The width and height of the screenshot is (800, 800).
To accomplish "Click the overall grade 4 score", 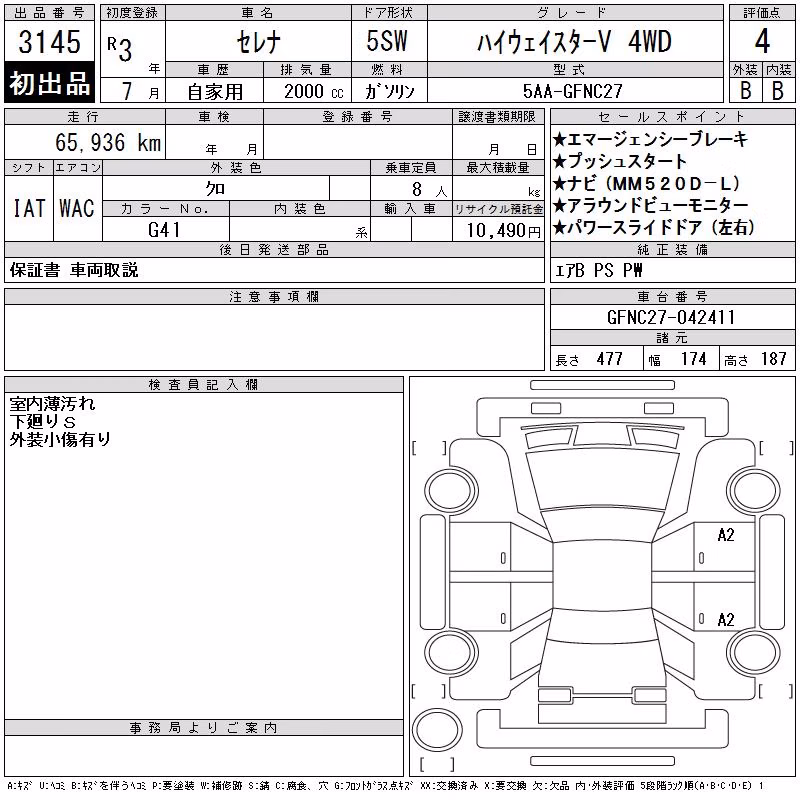I will [762, 41].
